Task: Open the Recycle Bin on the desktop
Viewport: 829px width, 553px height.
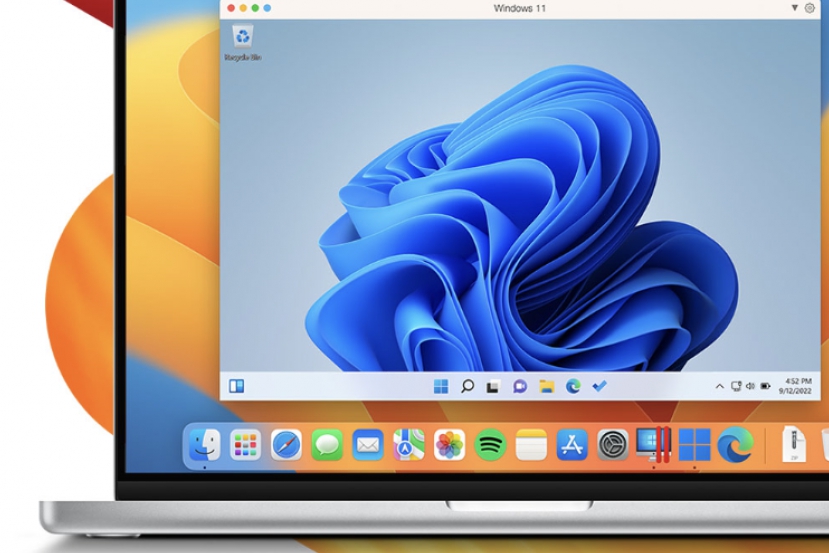Action: click(x=242, y=40)
